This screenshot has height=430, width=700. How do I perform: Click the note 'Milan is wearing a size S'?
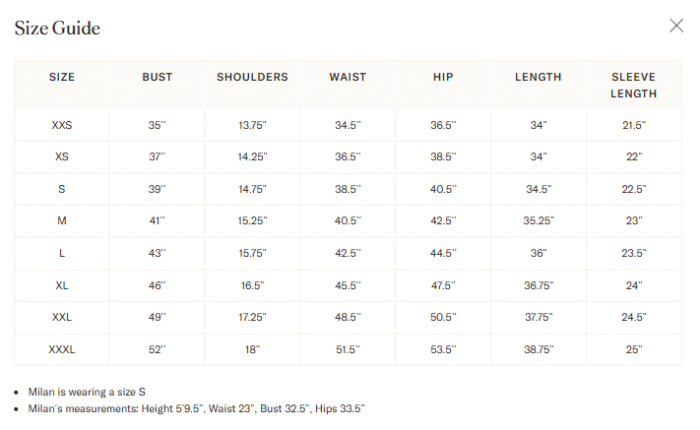pyautogui.click(x=87, y=392)
